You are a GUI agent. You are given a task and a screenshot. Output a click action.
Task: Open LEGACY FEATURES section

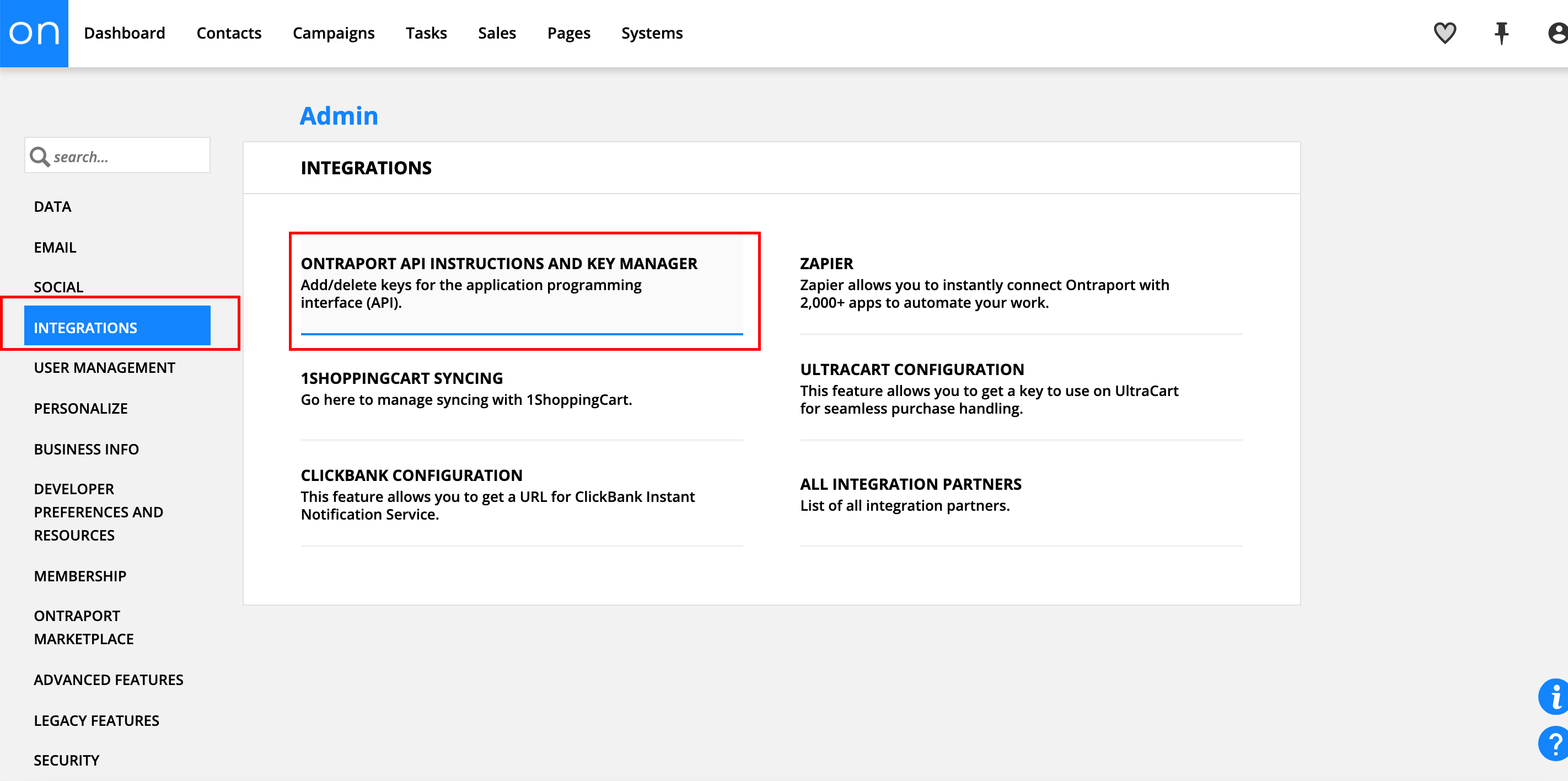96,720
